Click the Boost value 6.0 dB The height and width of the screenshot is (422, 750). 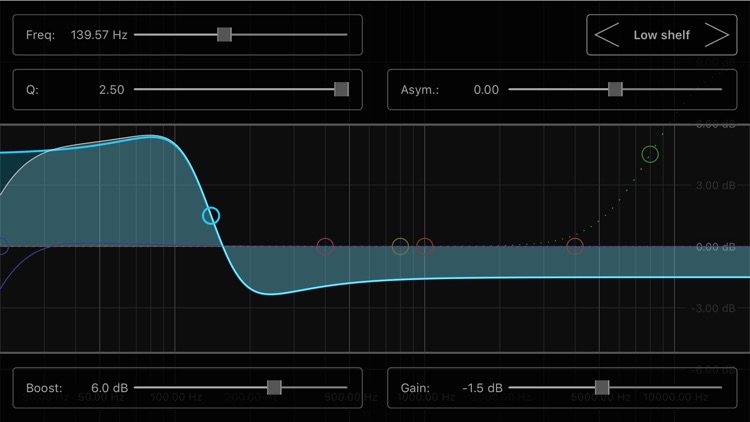pyautogui.click(x=110, y=388)
